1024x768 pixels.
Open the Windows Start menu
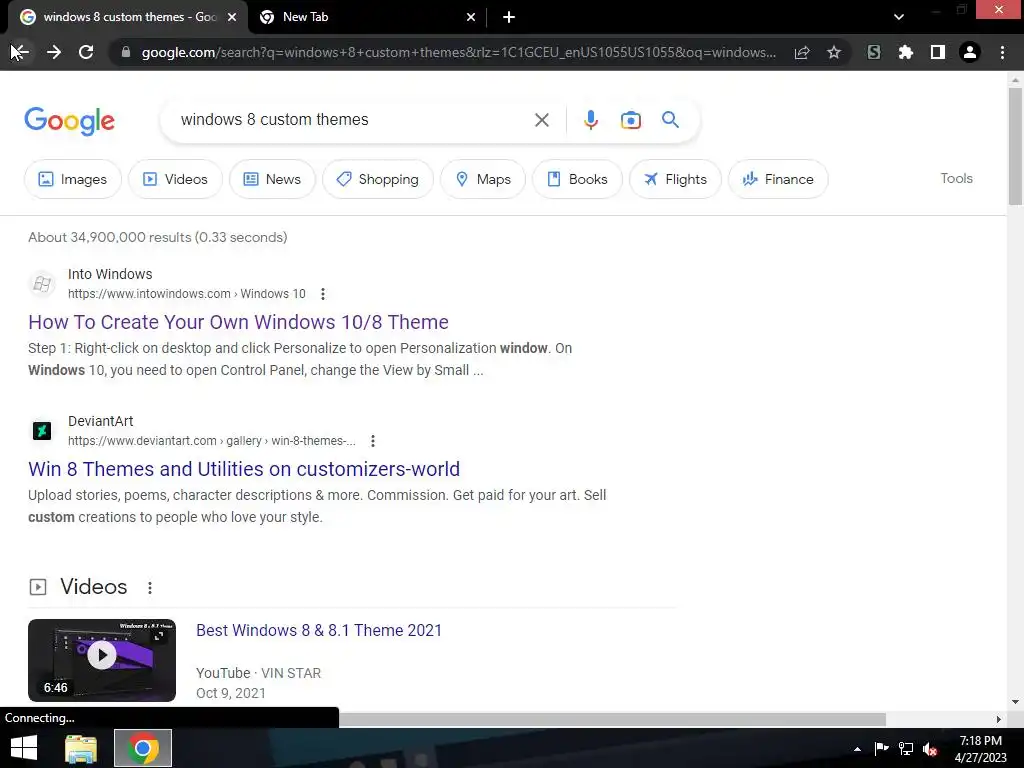pyautogui.click(x=24, y=748)
